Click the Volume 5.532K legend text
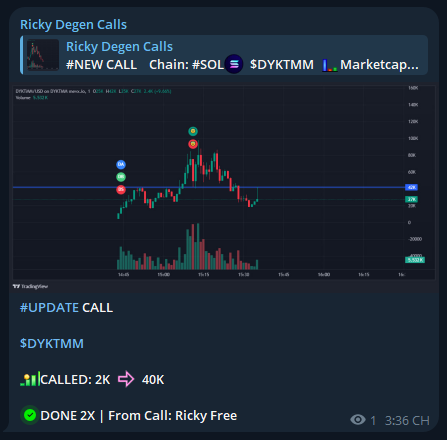The width and height of the screenshot is (447, 440). (x=32, y=98)
